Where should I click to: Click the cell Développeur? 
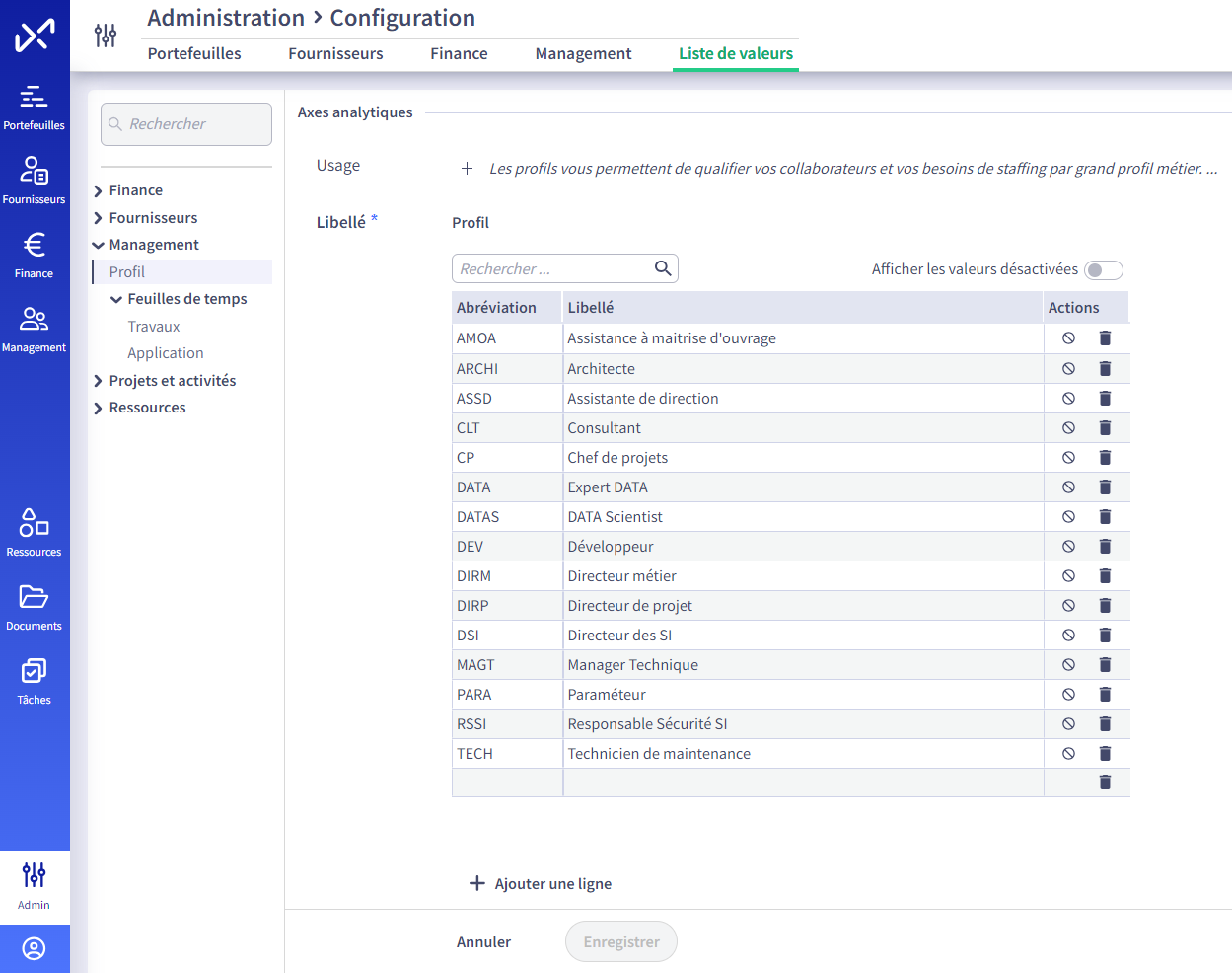[803, 547]
